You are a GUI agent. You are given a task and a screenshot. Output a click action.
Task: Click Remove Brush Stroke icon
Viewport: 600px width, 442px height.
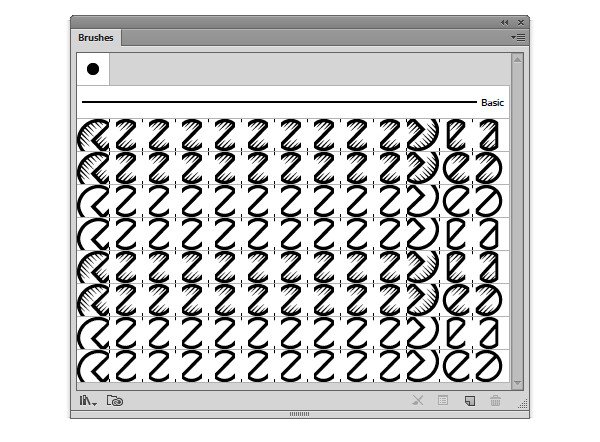pos(417,401)
